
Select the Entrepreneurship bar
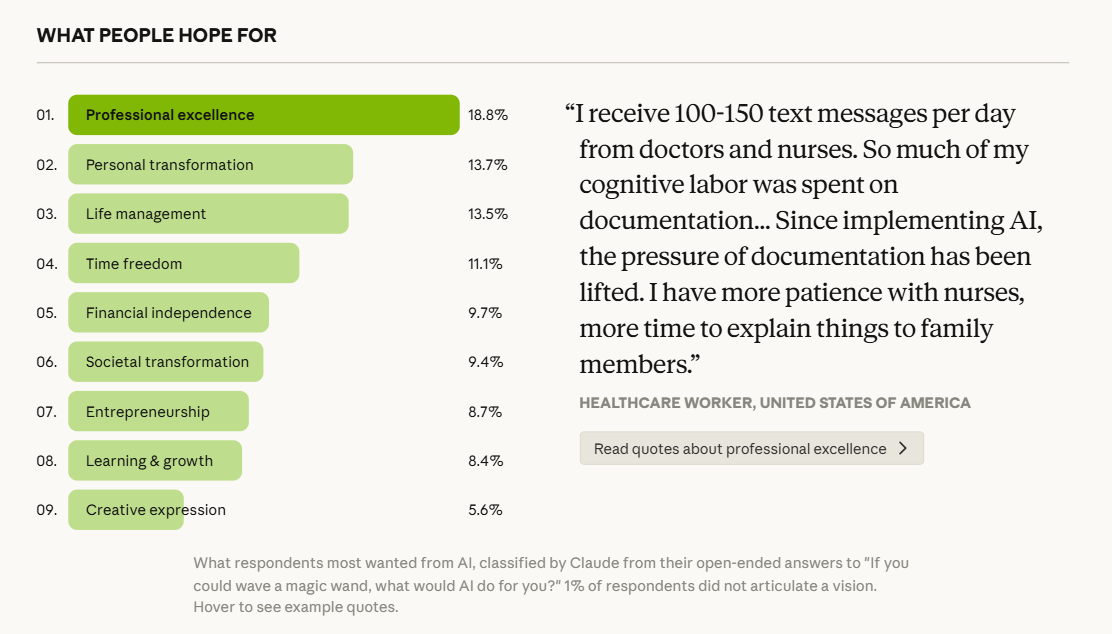pyautogui.click(x=158, y=412)
